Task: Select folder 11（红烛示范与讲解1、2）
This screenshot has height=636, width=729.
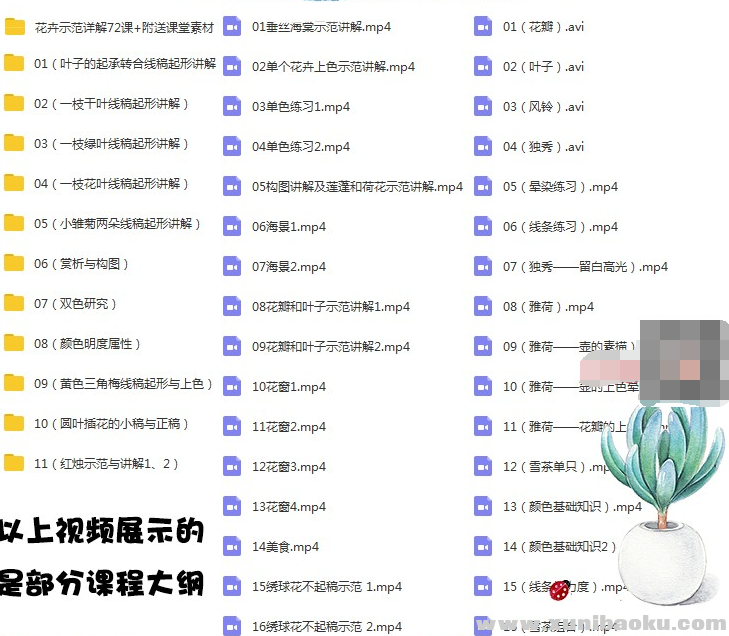Action: (x=107, y=464)
